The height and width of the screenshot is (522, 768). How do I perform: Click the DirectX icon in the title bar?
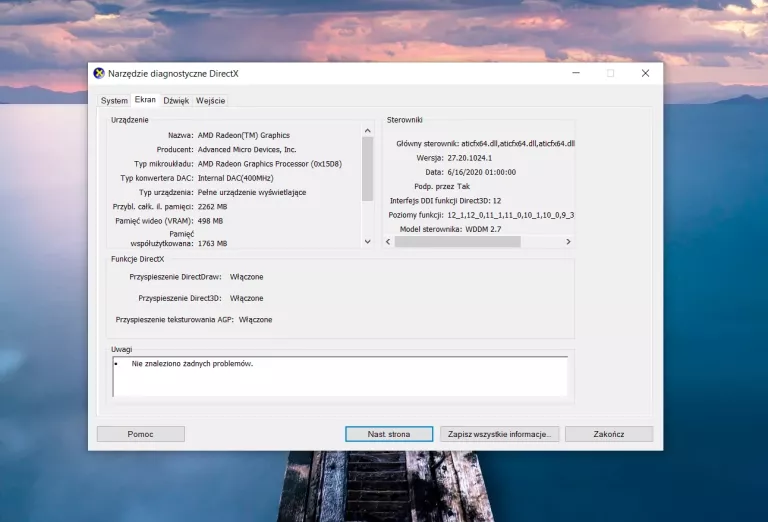(99, 73)
